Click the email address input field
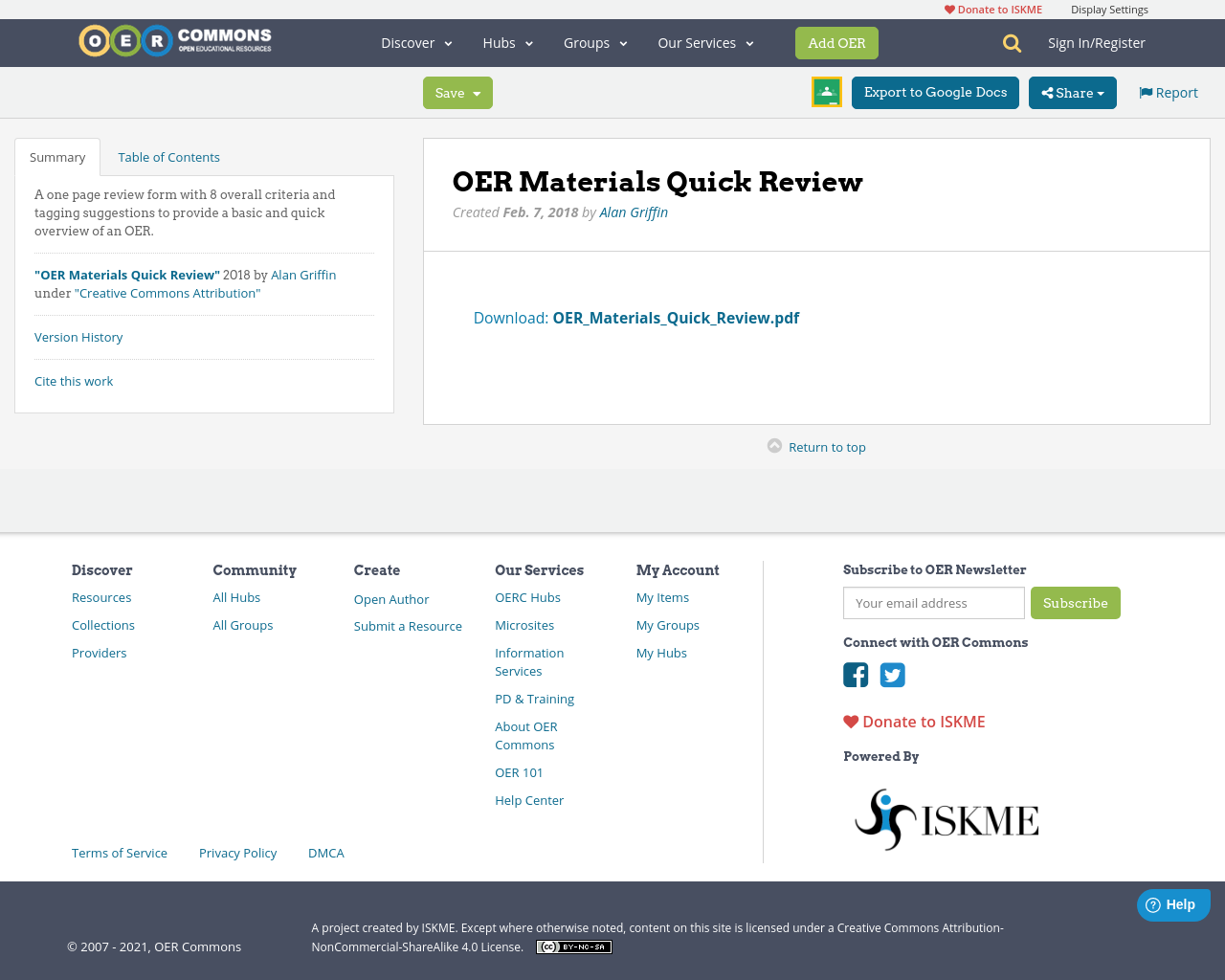Viewport: 1225px width, 980px height. (x=933, y=603)
